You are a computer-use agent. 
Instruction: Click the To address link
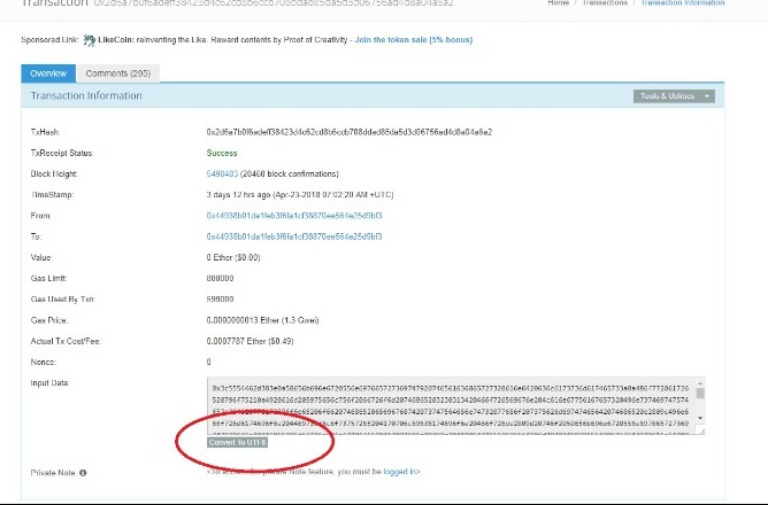click(294, 237)
